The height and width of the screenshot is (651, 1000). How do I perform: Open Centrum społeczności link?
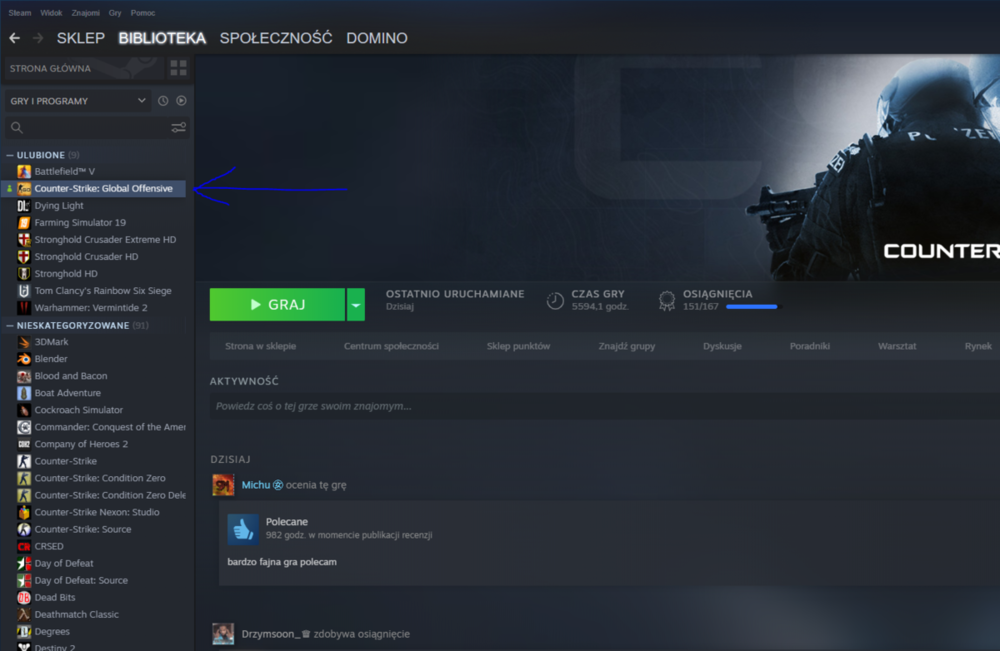coord(392,346)
